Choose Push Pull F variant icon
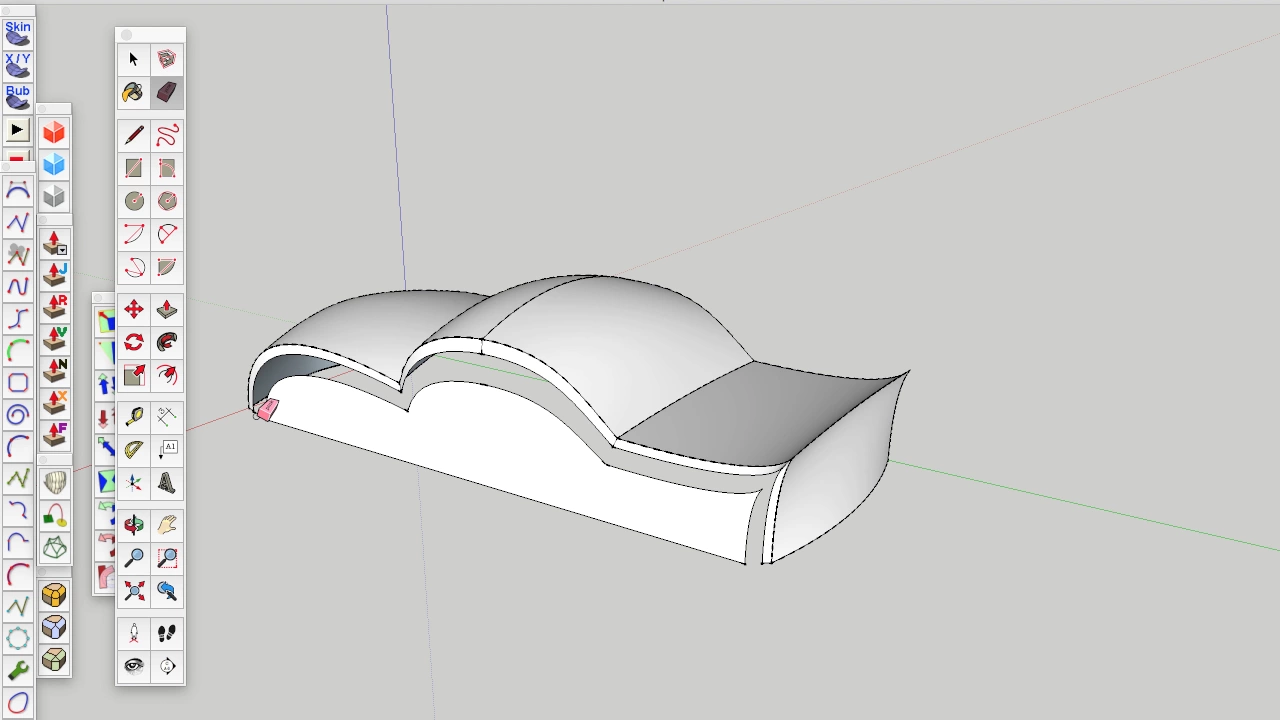The height and width of the screenshot is (720, 1280). pyautogui.click(x=55, y=434)
